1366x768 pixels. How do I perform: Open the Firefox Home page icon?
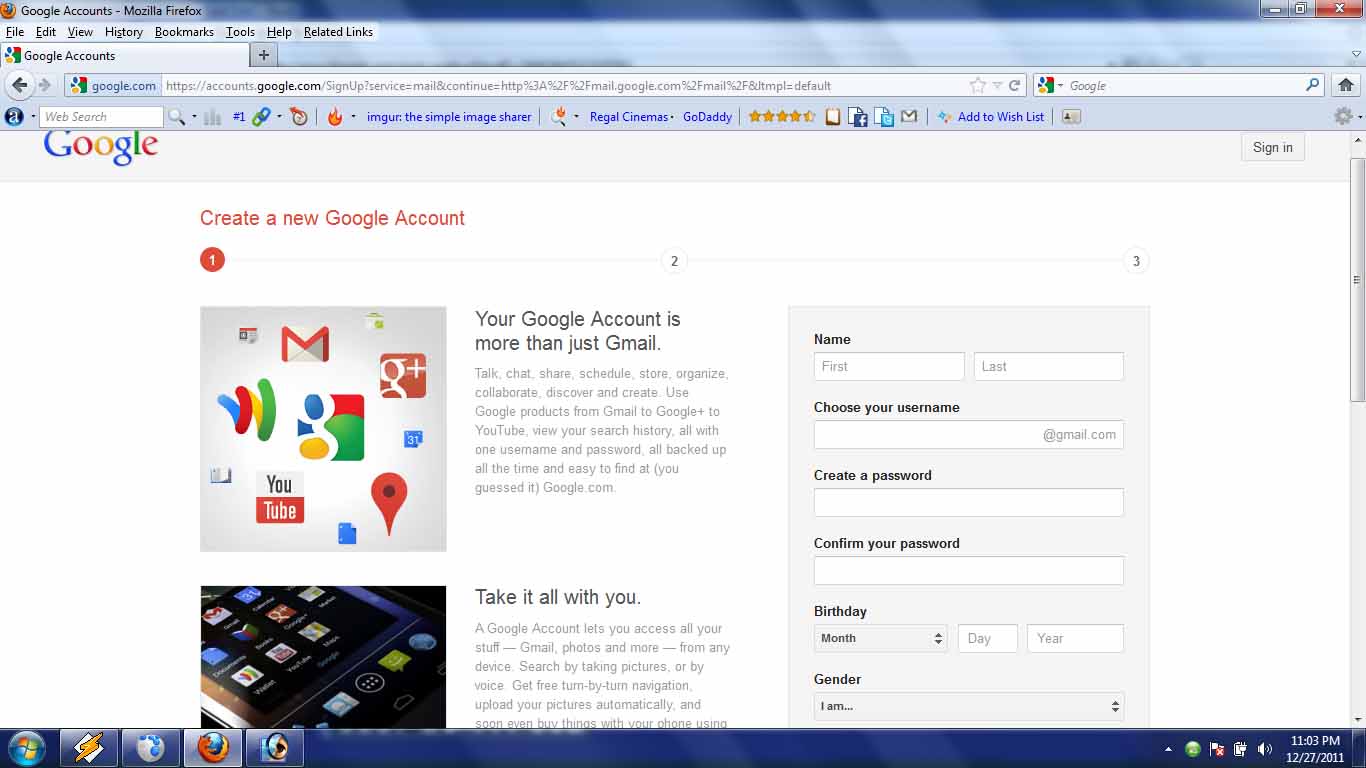tap(1346, 85)
